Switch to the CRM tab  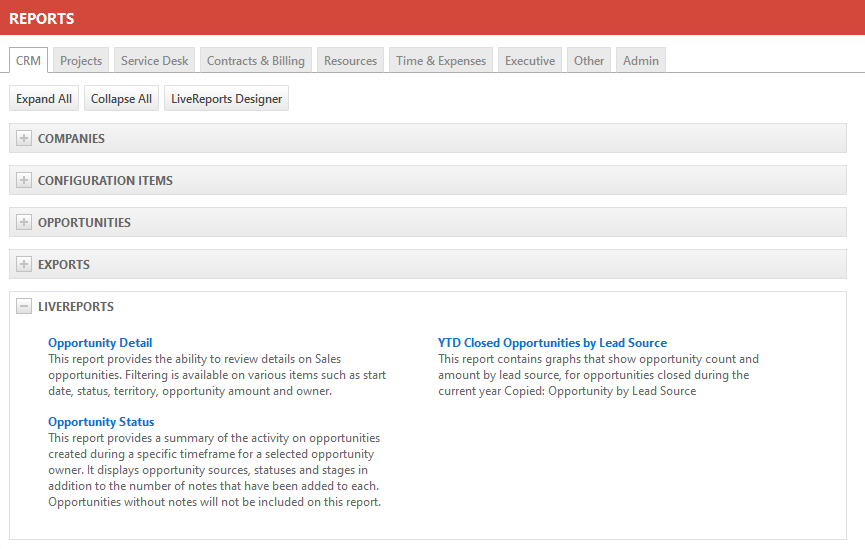point(28,61)
